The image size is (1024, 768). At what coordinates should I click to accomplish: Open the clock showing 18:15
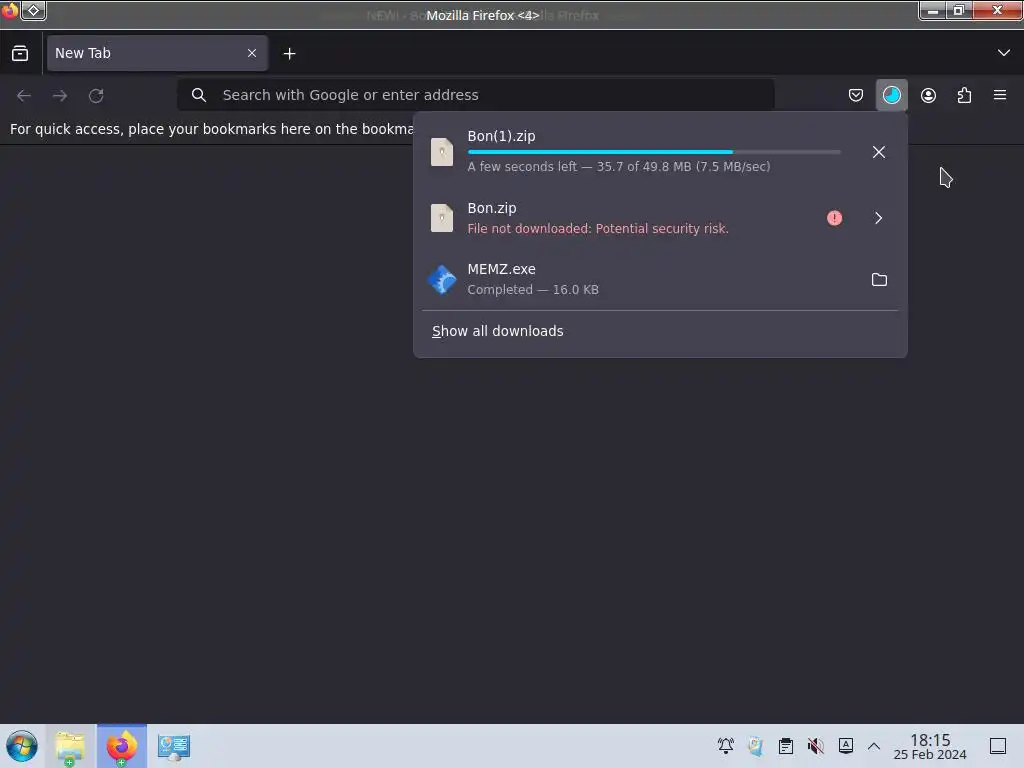click(x=930, y=746)
